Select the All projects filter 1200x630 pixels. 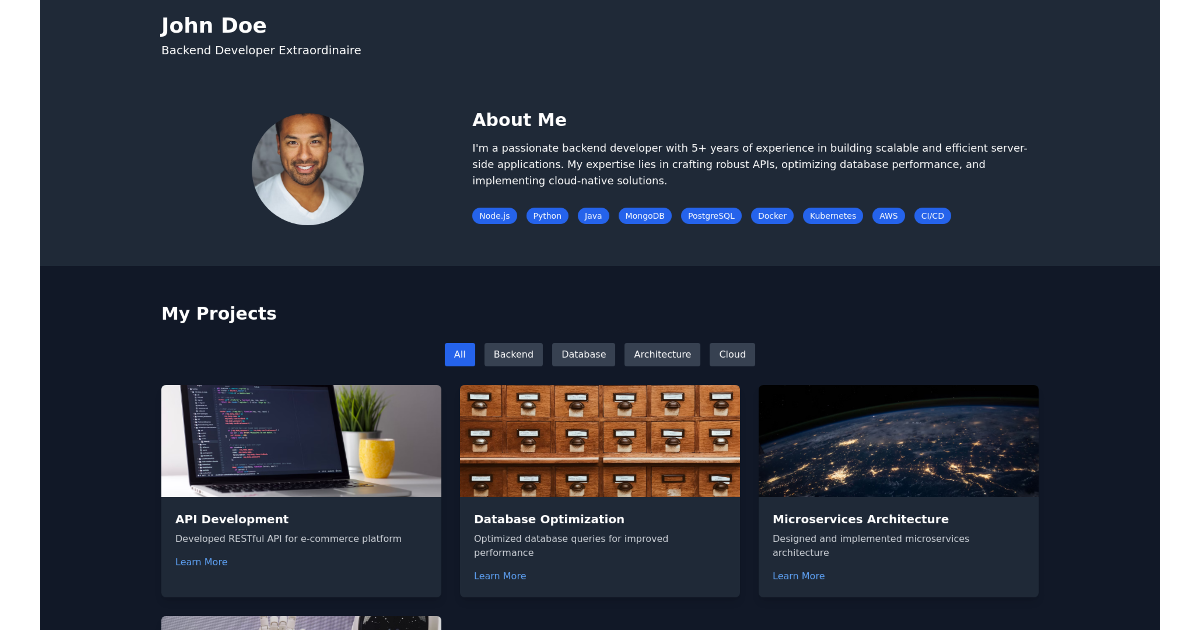[x=460, y=354]
